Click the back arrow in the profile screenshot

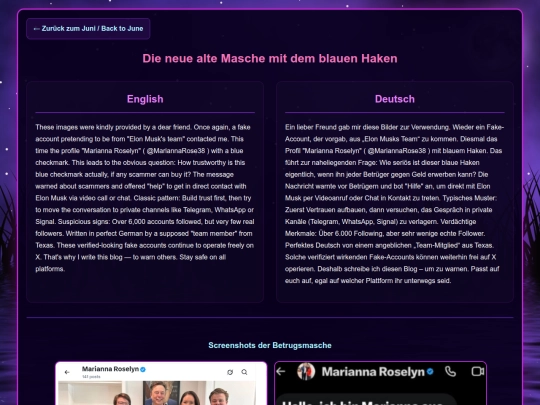click(x=67, y=372)
